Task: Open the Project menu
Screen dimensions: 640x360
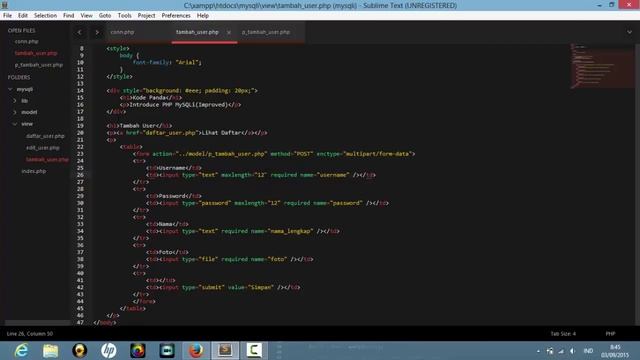Action: (146, 16)
